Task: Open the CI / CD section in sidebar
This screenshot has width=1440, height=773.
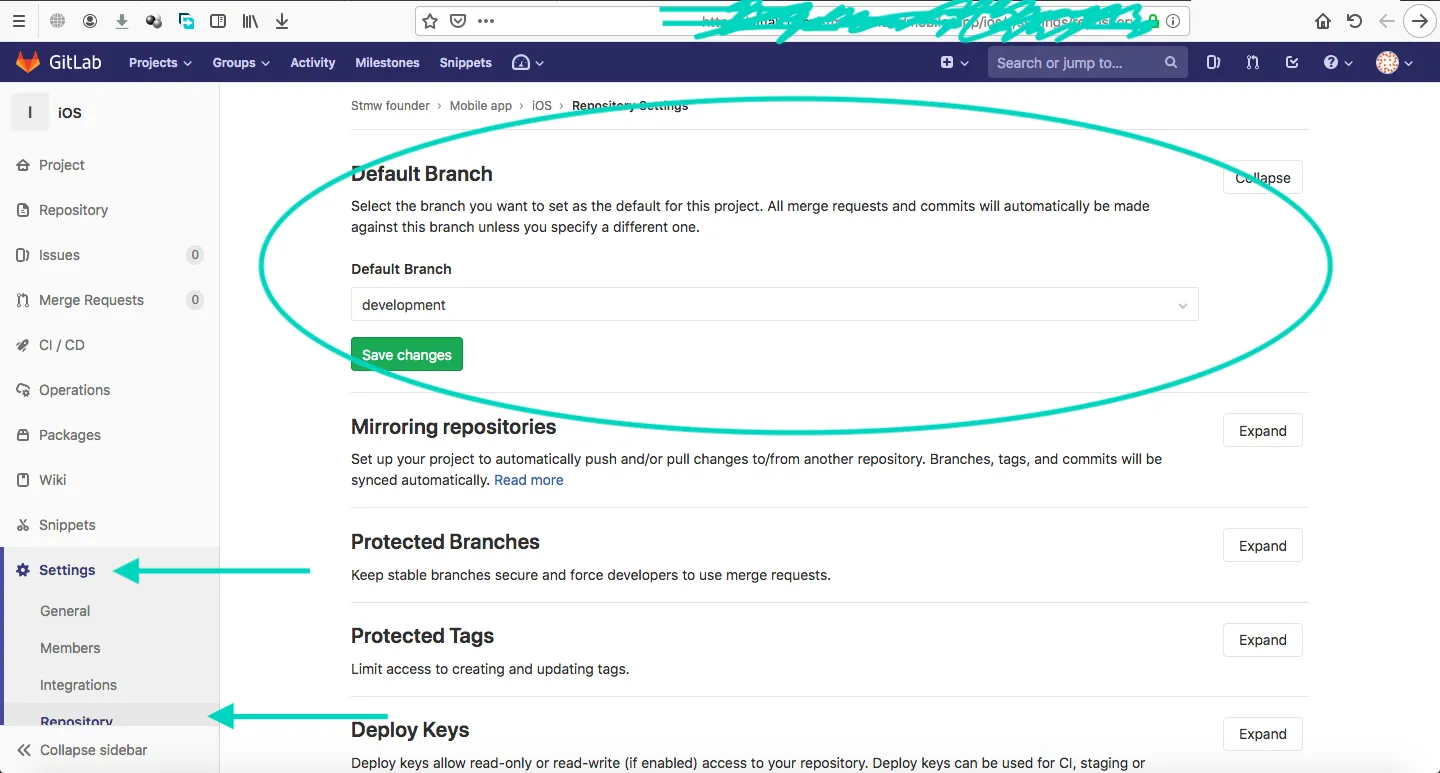Action: click(62, 344)
